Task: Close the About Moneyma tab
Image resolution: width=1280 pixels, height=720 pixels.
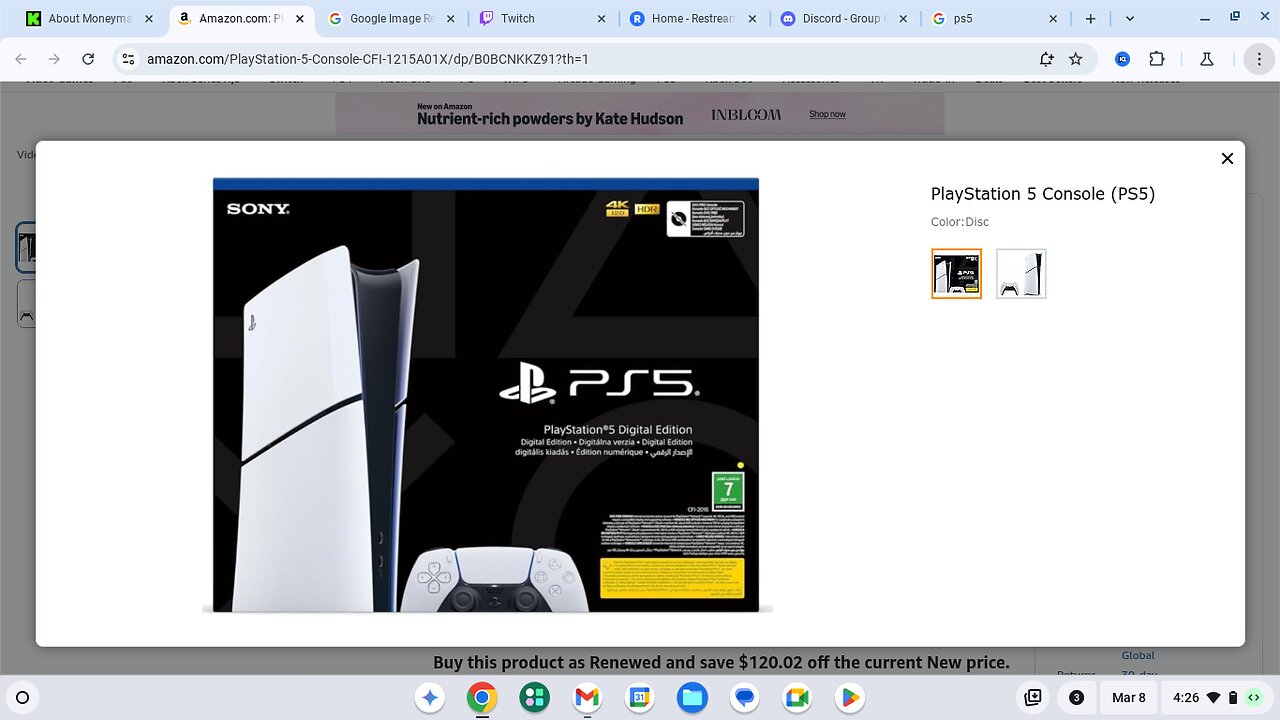Action: (149, 19)
